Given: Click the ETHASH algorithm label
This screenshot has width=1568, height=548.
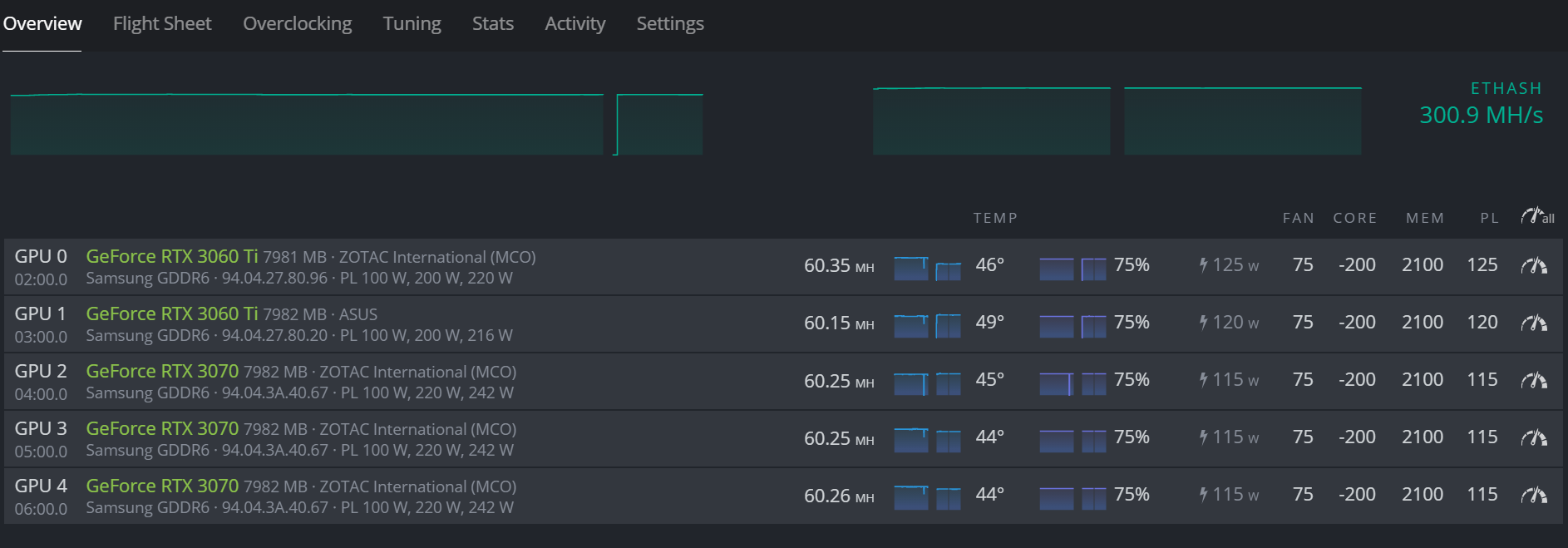Looking at the screenshot, I should (1506, 88).
